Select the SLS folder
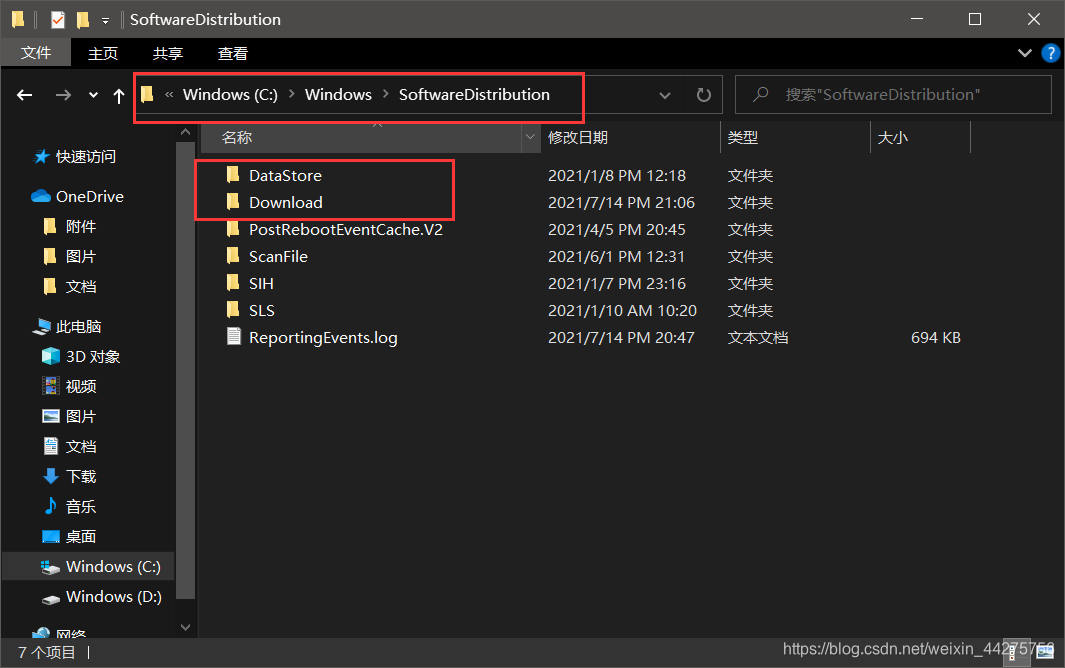This screenshot has height=668, width=1065. 261,311
